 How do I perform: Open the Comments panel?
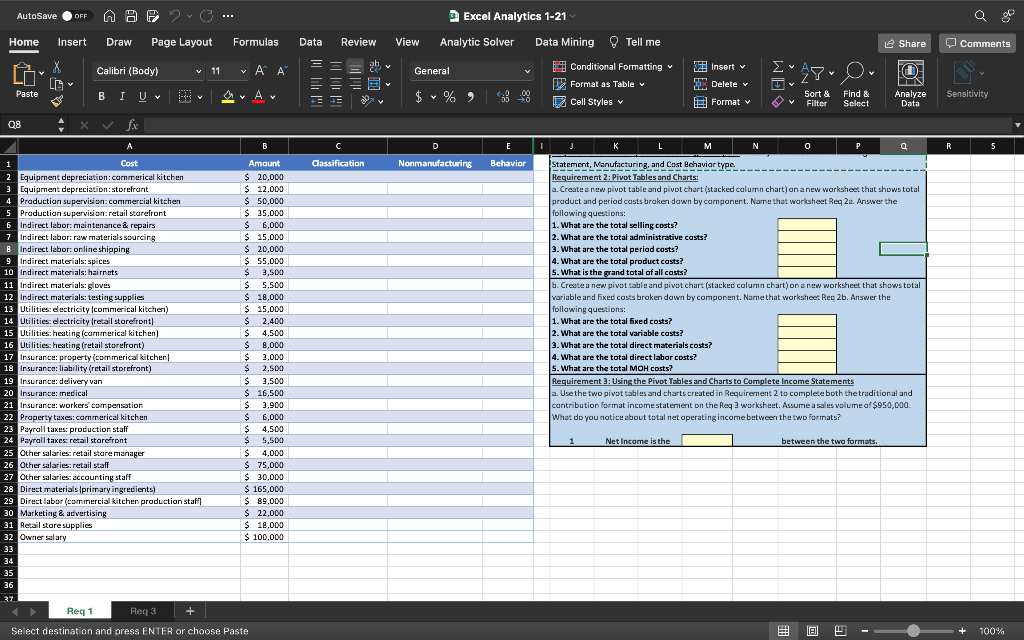976,42
